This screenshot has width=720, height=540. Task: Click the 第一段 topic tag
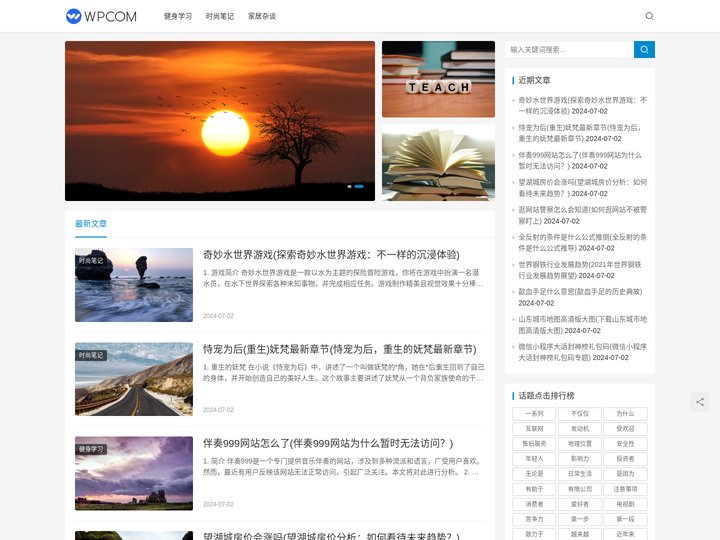pyautogui.click(x=625, y=519)
